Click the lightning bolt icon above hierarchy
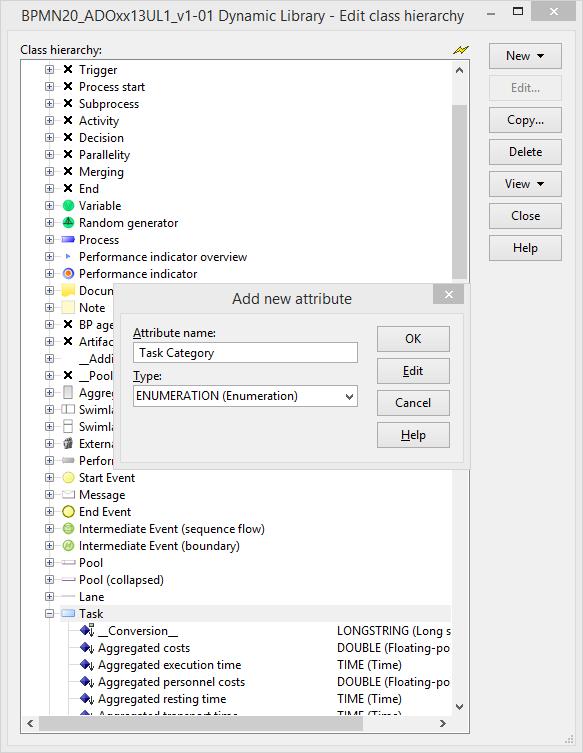Screen dimensions: 583x753 pos(461,49)
